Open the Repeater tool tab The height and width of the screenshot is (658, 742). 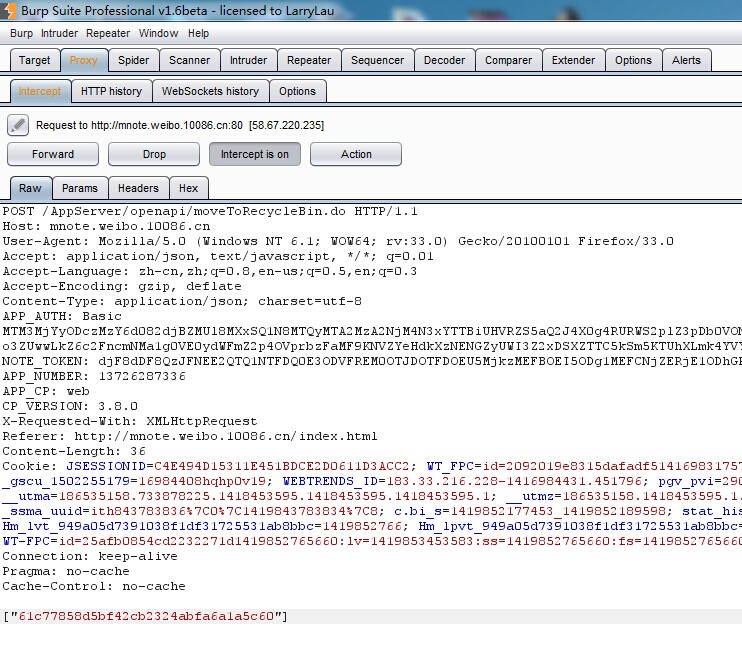[x=309, y=61]
